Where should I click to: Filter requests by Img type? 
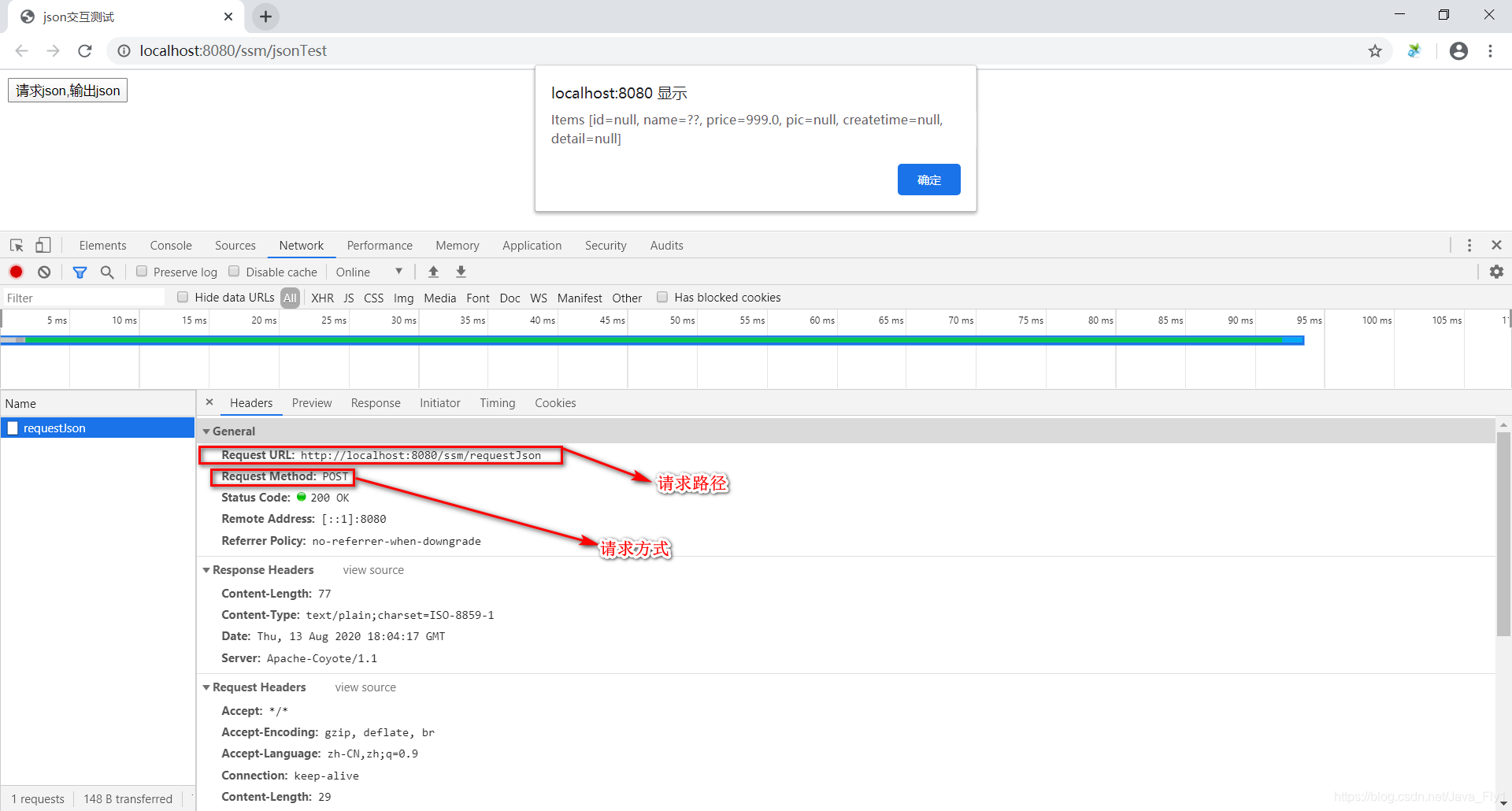click(404, 298)
